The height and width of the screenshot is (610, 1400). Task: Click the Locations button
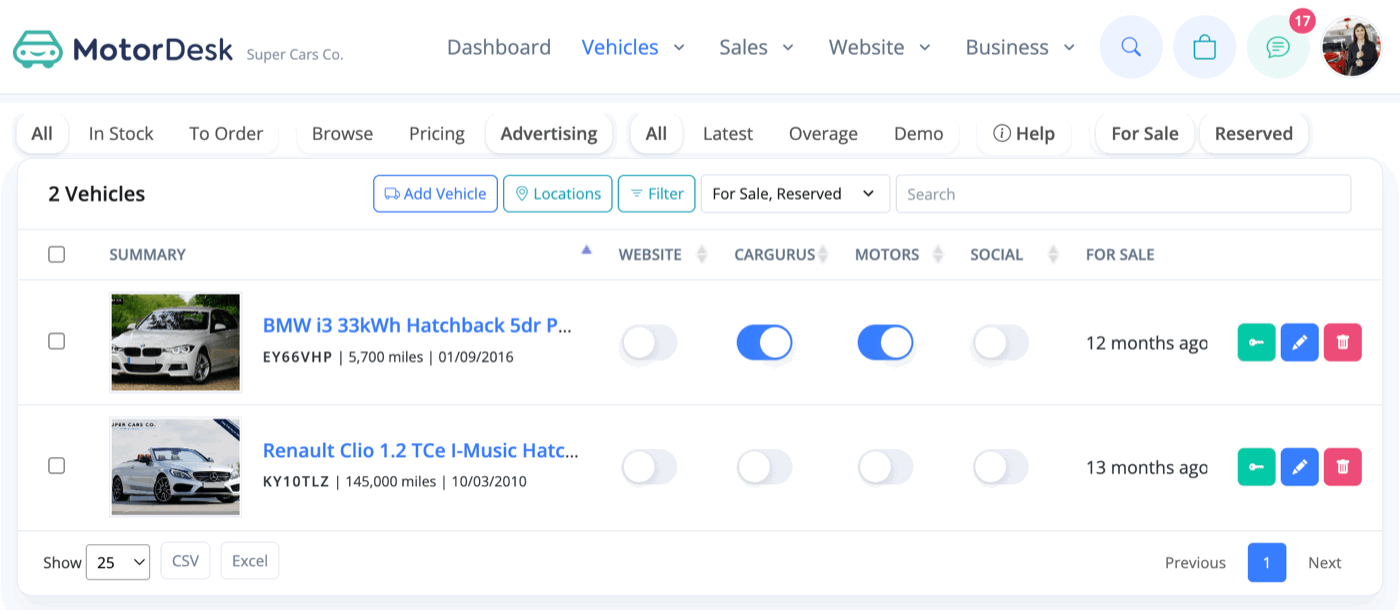557,194
